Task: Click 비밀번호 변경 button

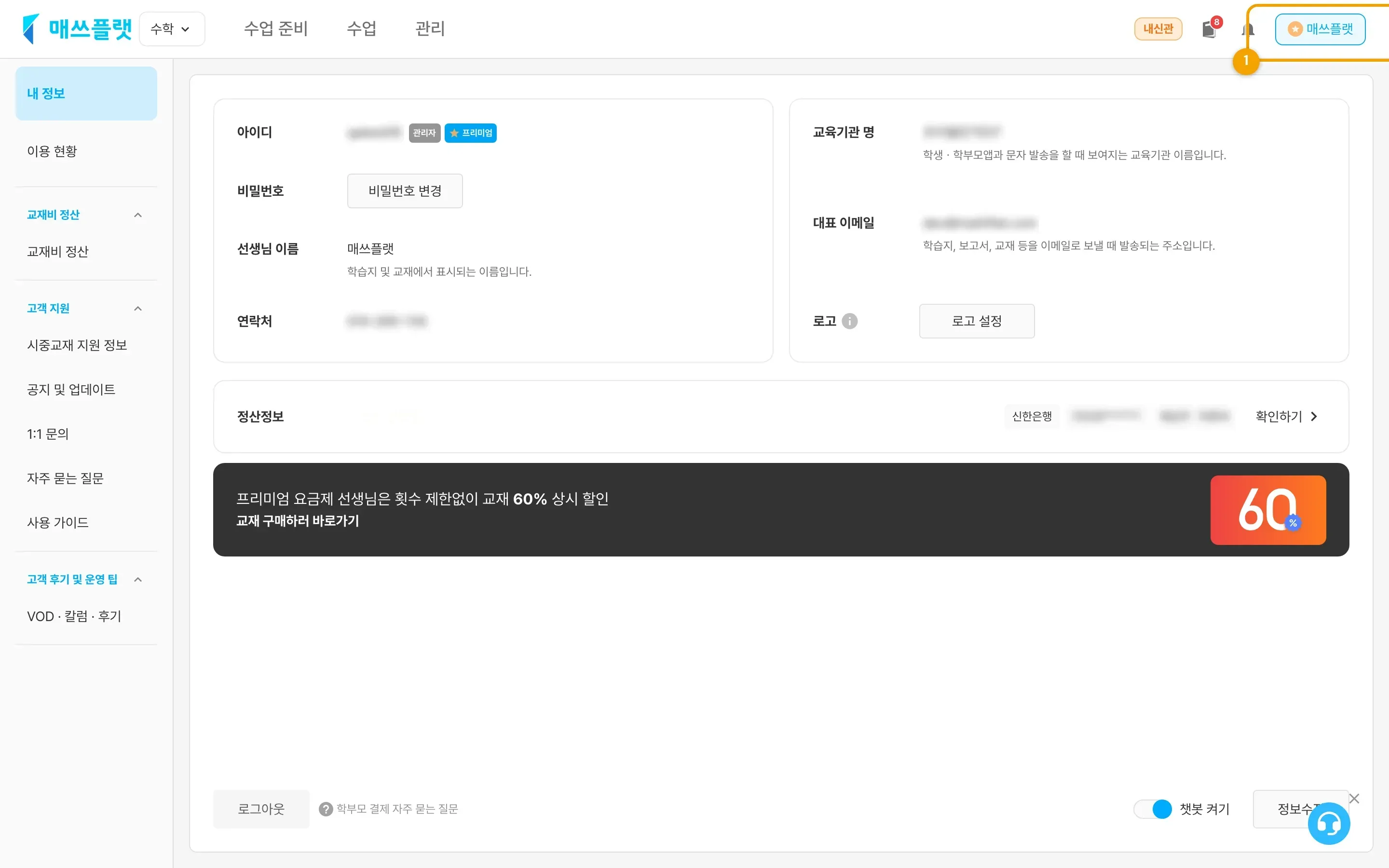Action: 405,190
